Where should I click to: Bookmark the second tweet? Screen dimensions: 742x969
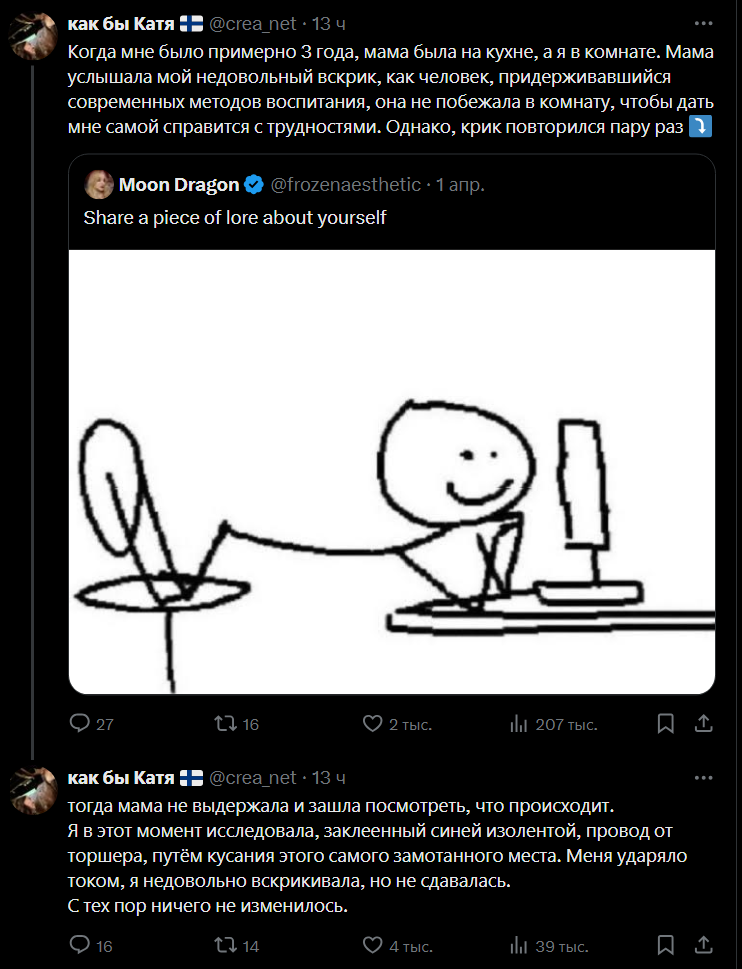[665, 944]
